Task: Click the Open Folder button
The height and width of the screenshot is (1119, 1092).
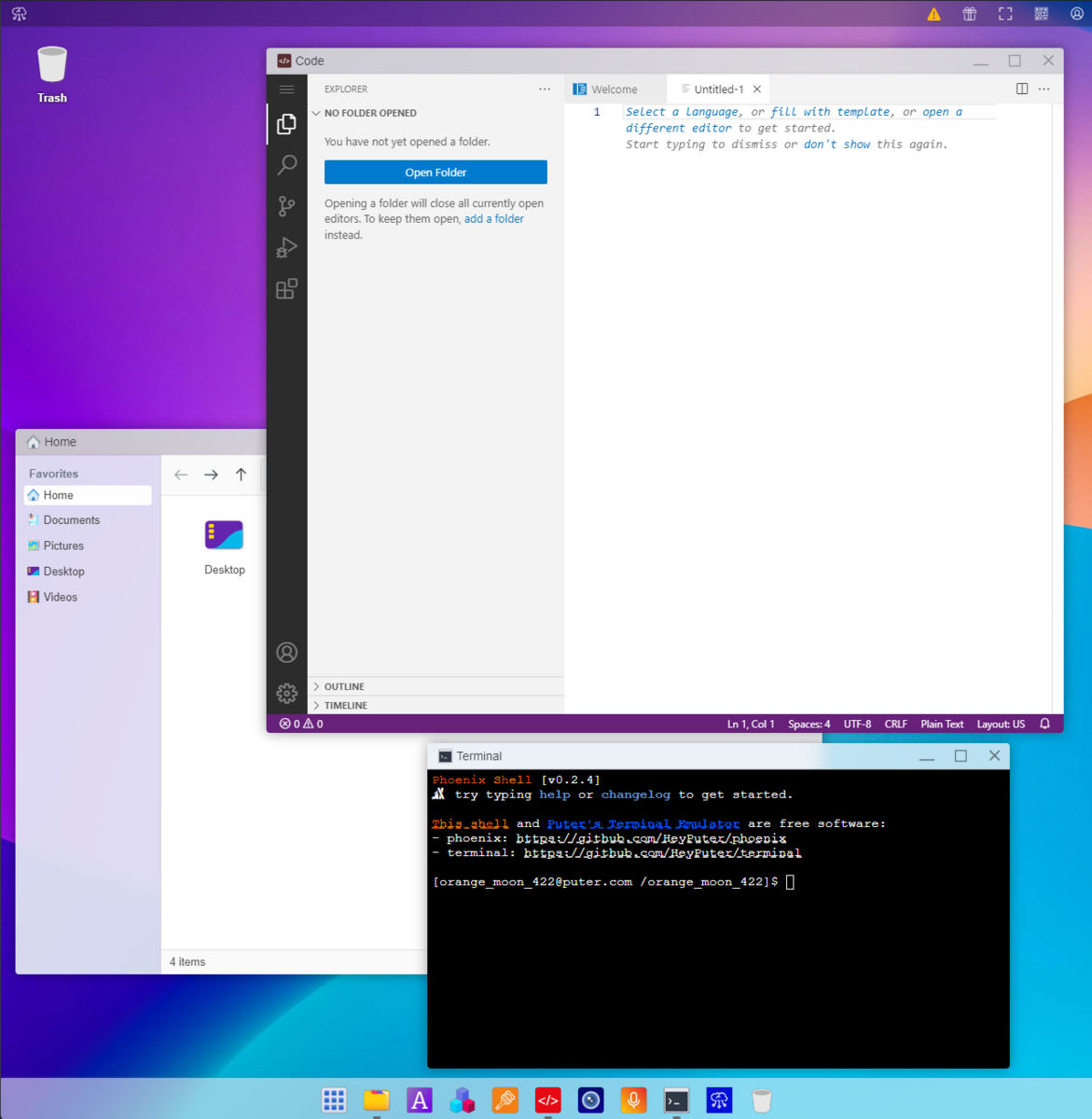Action: (435, 172)
